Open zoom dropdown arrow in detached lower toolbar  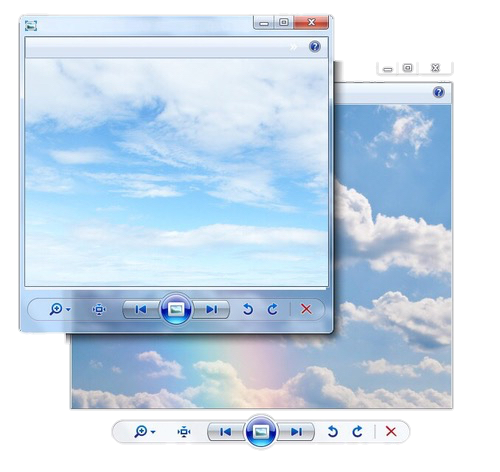tap(153, 432)
